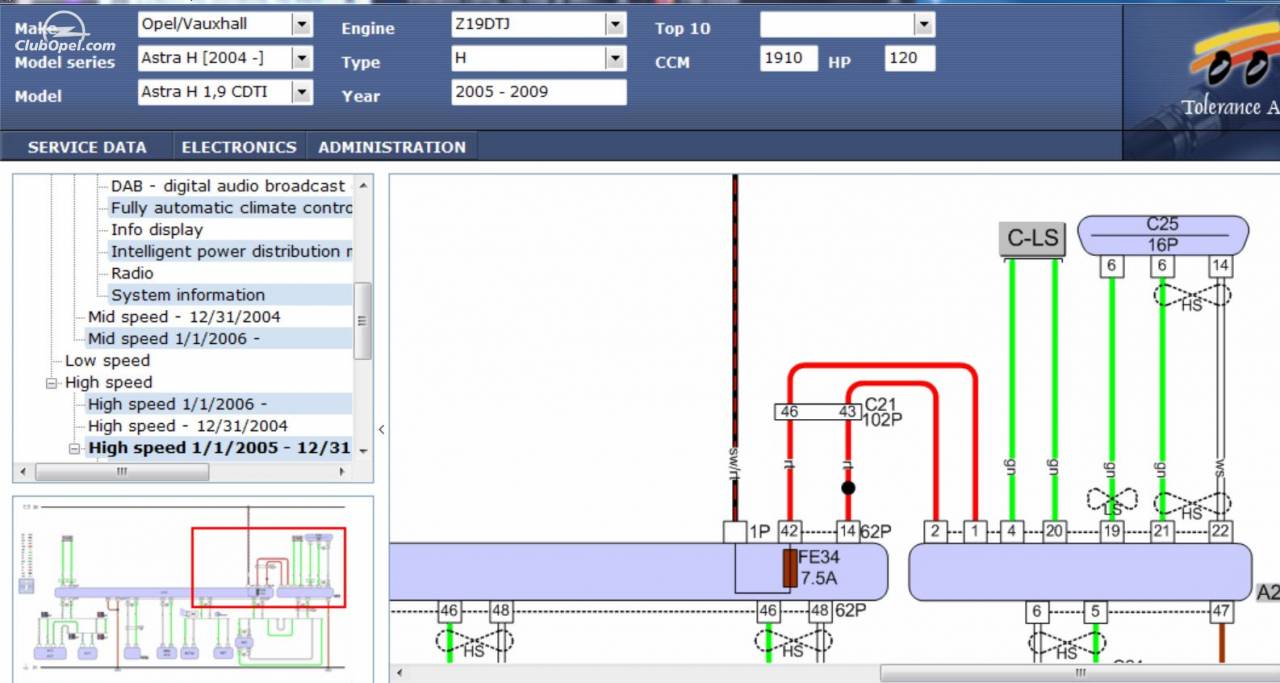Image resolution: width=1280 pixels, height=683 pixels.
Task: Click pin 42 above fuse FE34
Action: [789, 531]
